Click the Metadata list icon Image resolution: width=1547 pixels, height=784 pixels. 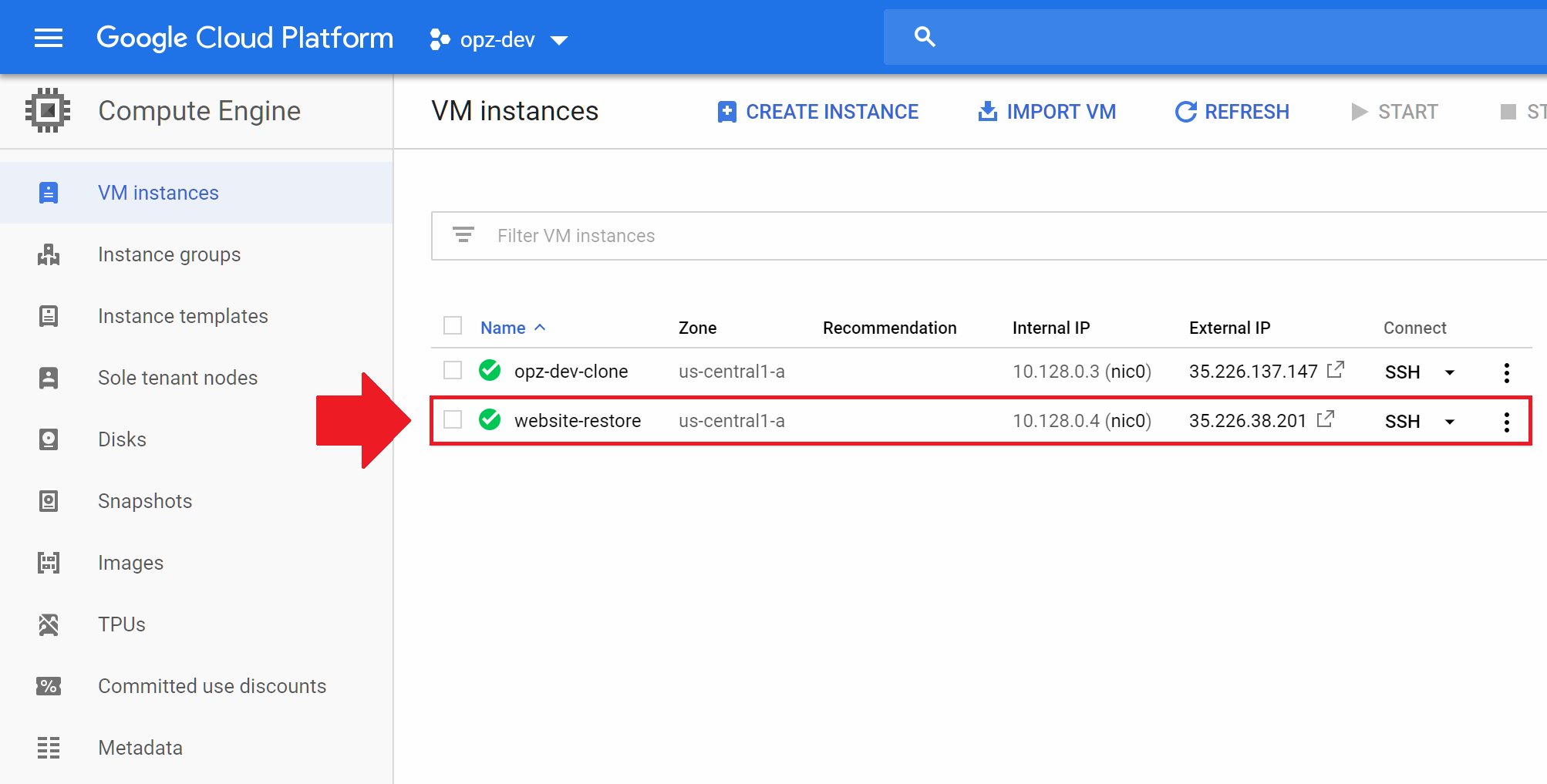click(x=49, y=748)
